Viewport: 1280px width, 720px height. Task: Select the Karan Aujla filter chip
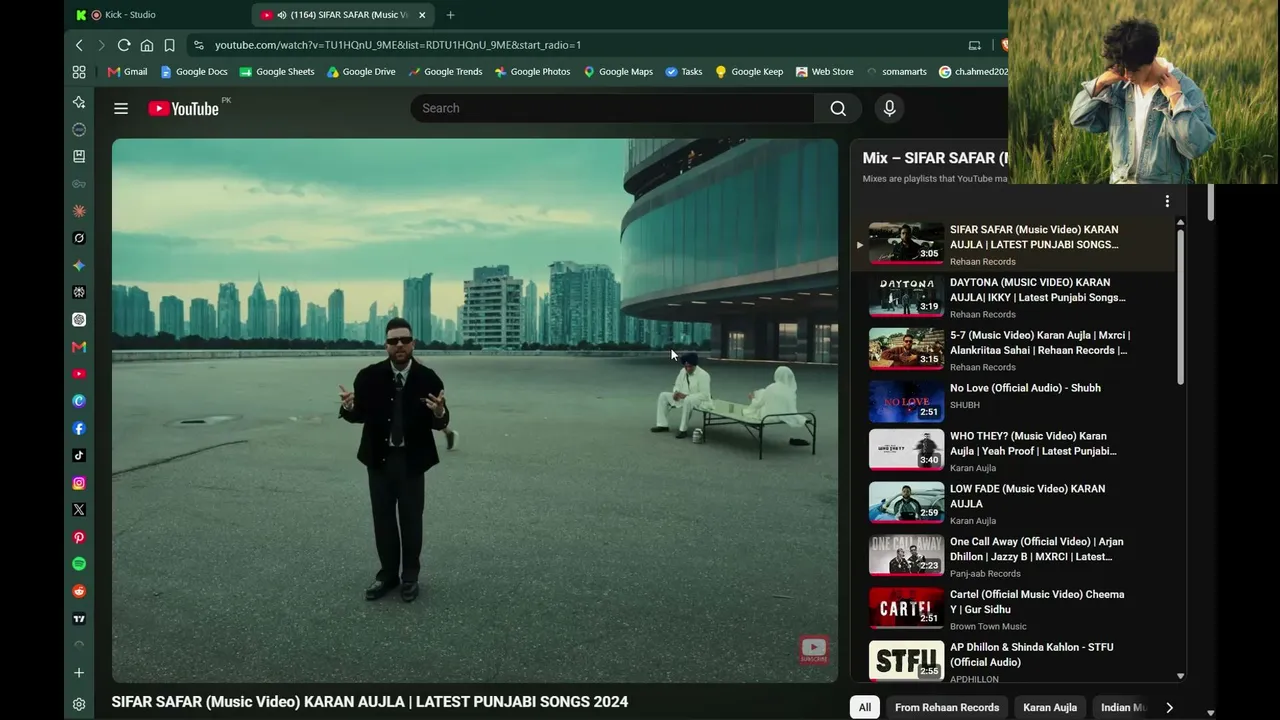[x=1050, y=708]
